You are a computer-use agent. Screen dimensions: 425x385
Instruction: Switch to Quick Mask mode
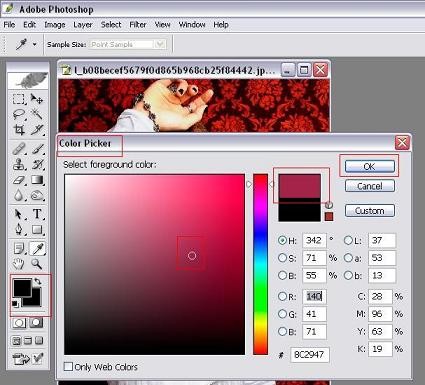click(x=36, y=323)
